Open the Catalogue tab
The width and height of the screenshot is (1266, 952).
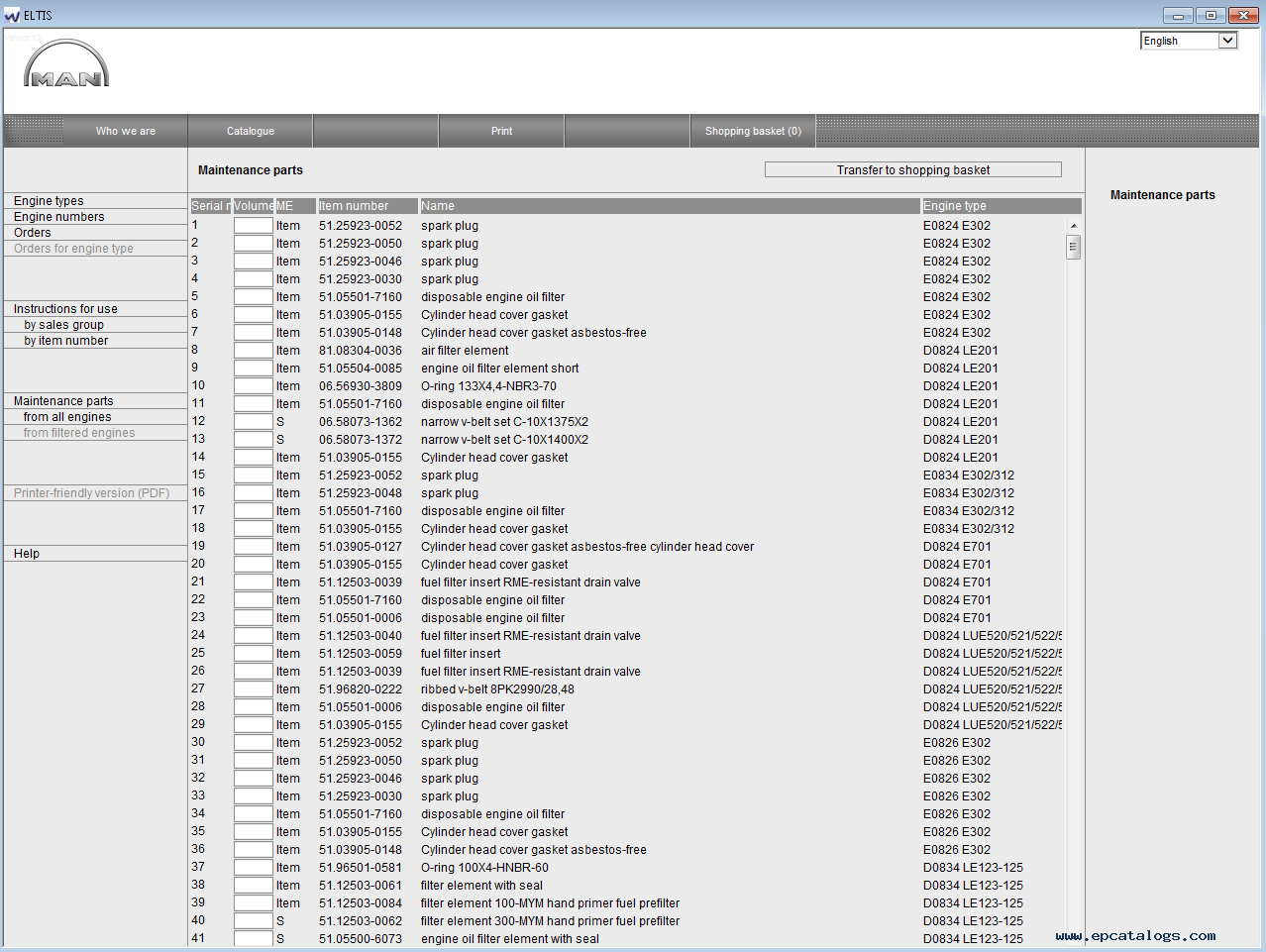(x=251, y=131)
